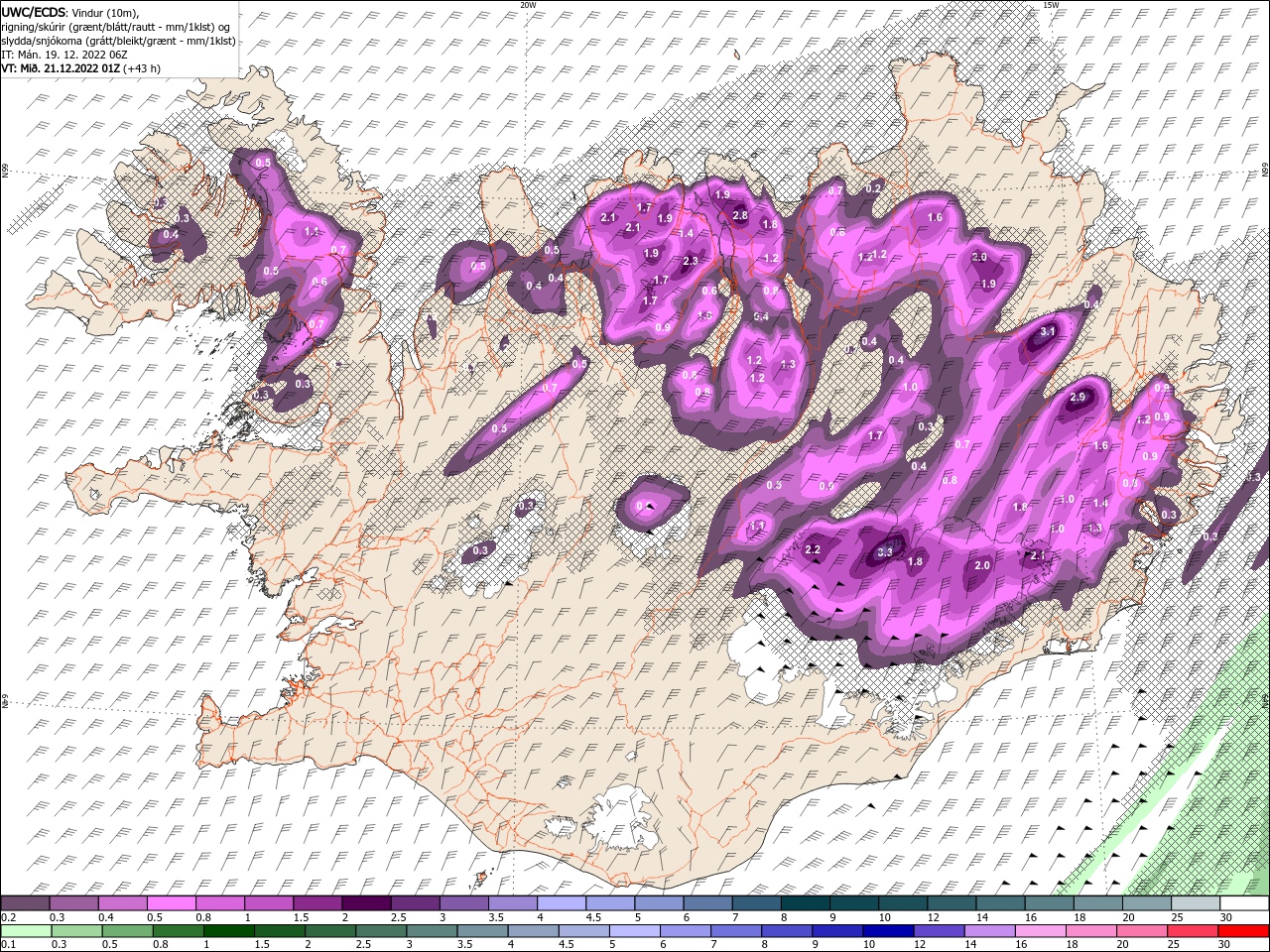This screenshot has width=1270, height=952.
Task: Click the 2.2 snowfall value on the map
Action: click(814, 550)
